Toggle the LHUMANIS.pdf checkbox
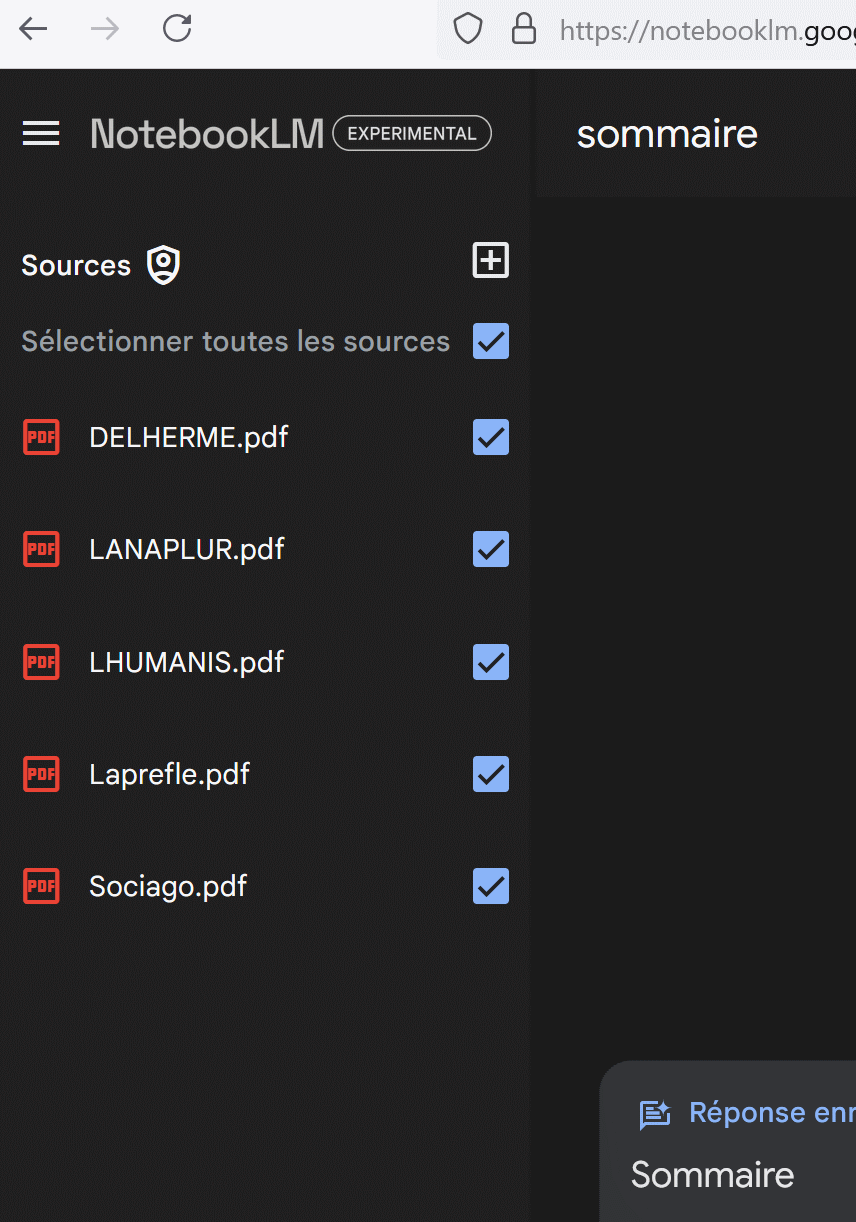Image resolution: width=856 pixels, height=1222 pixels. [x=491, y=662]
